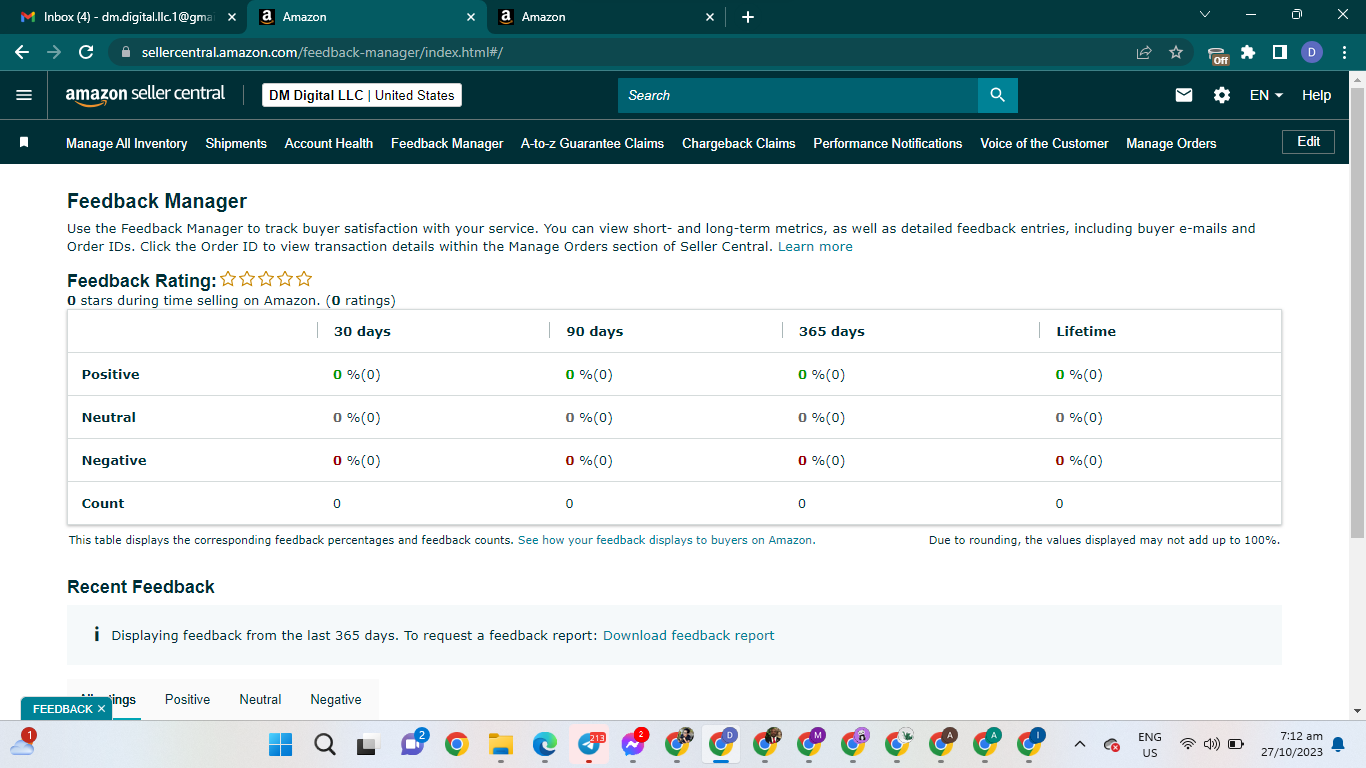The height and width of the screenshot is (768, 1366).
Task: Click the extension icon labeled Off
Action: coord(1217,54)
